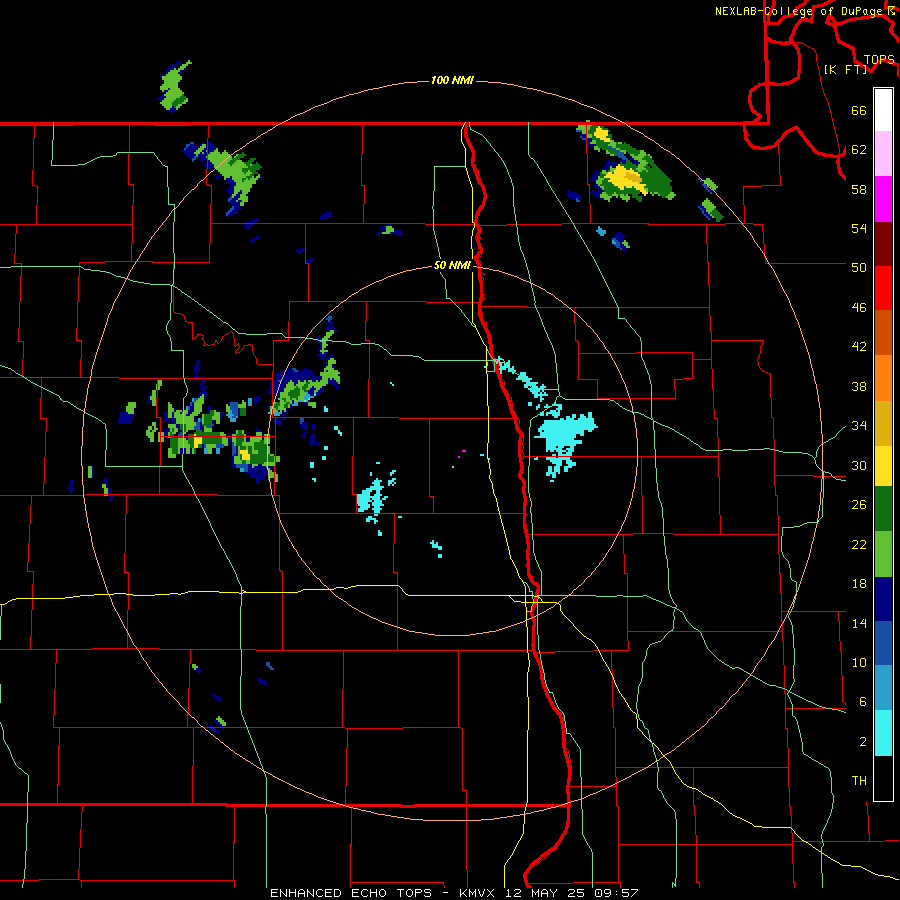
Task: Click the cyan legend swatch
Action: 883,733
